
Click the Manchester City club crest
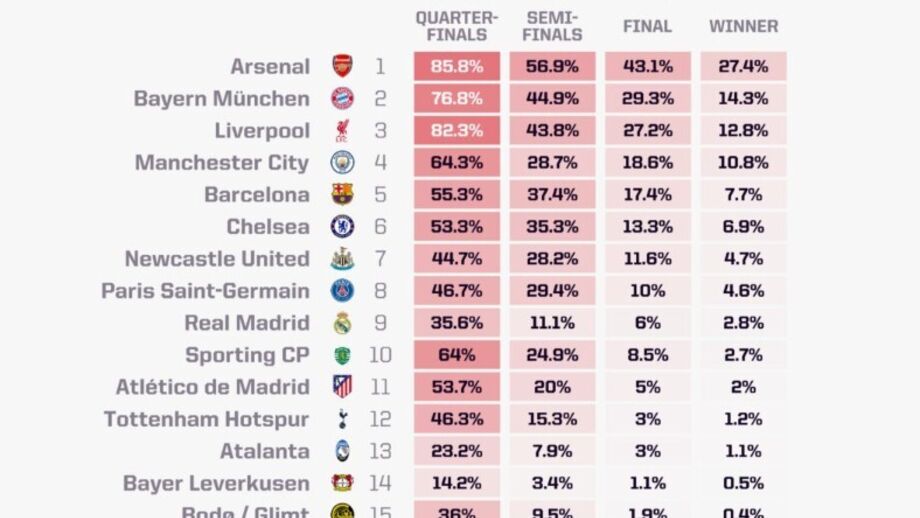point(342,163)
